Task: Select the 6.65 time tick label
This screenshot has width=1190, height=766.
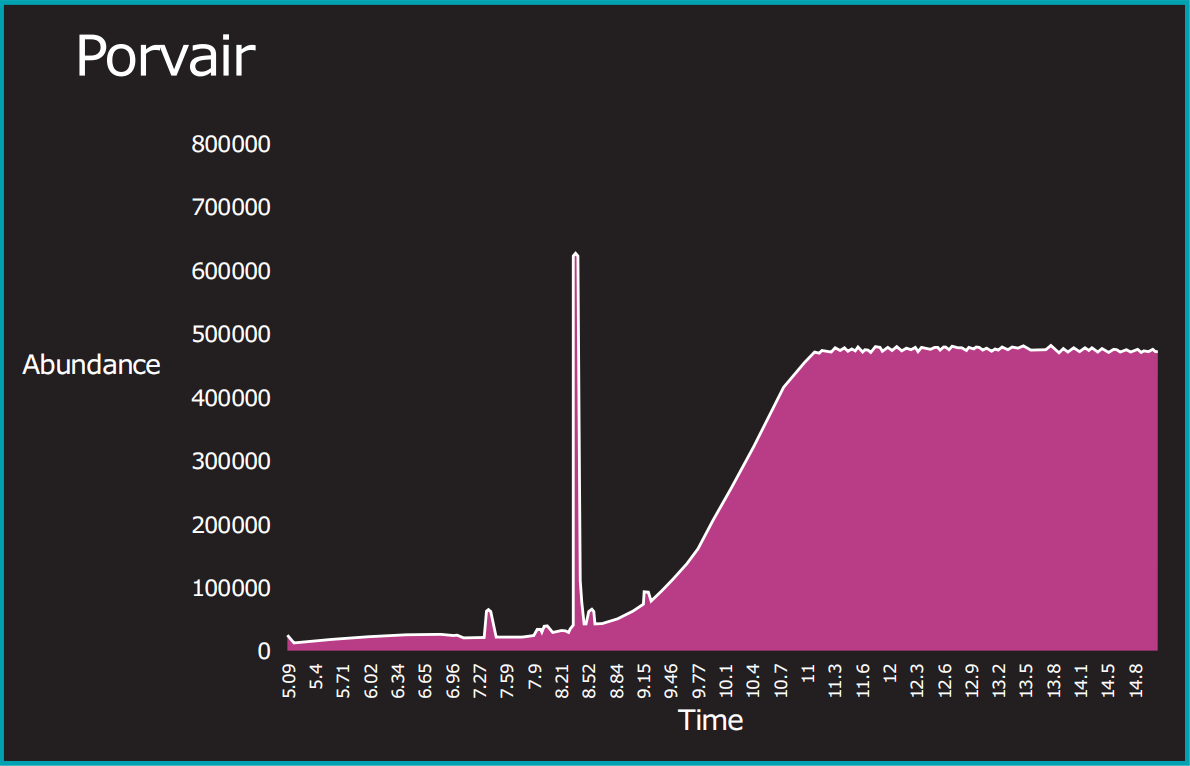Action: [x=425, y=681]
